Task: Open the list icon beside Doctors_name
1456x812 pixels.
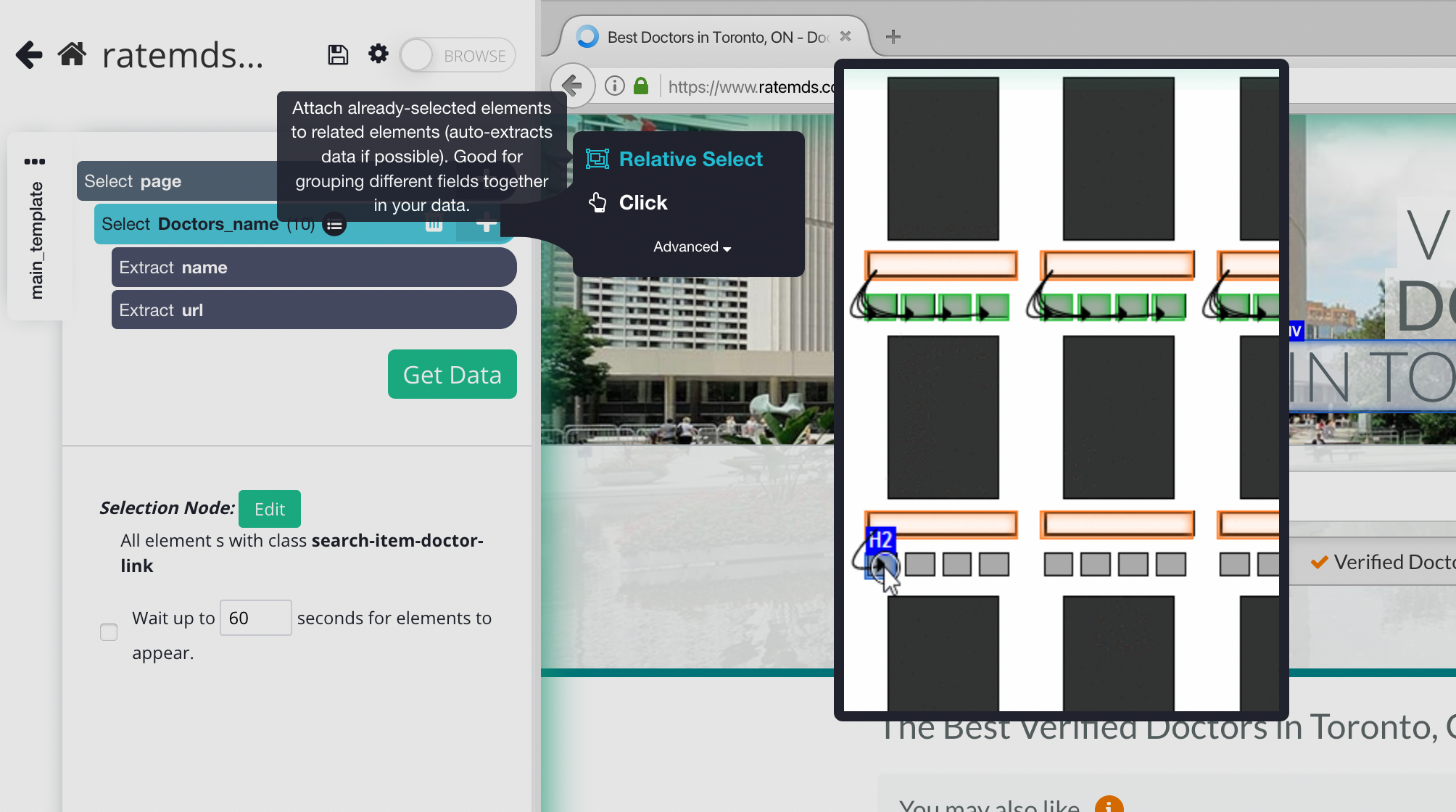Action: point(334,225)
